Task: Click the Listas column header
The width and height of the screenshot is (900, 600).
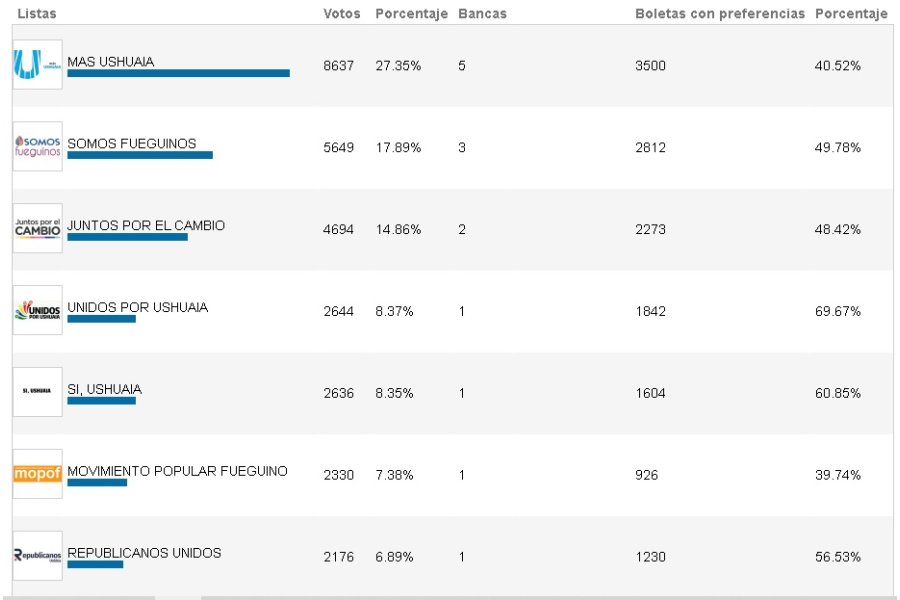Action: pyautogui.click(x=37, y=14)
